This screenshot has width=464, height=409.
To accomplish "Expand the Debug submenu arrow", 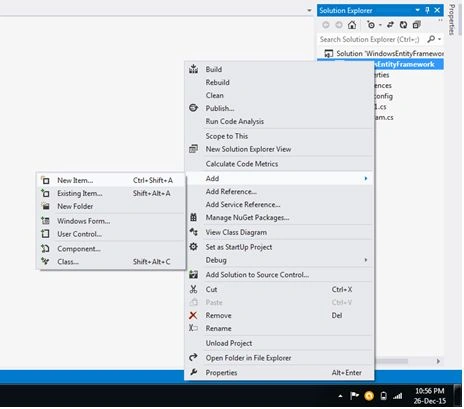I will [x=366, y=260].
